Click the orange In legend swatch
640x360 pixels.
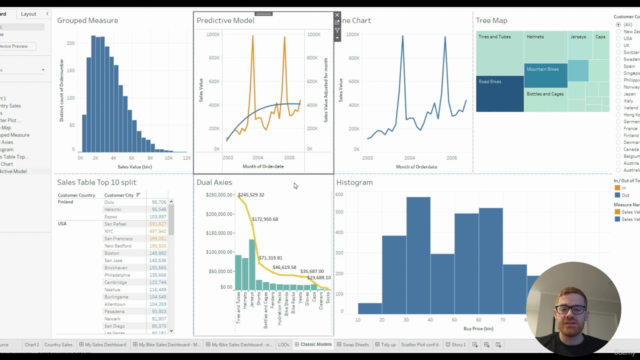click(x=617, y=188)
